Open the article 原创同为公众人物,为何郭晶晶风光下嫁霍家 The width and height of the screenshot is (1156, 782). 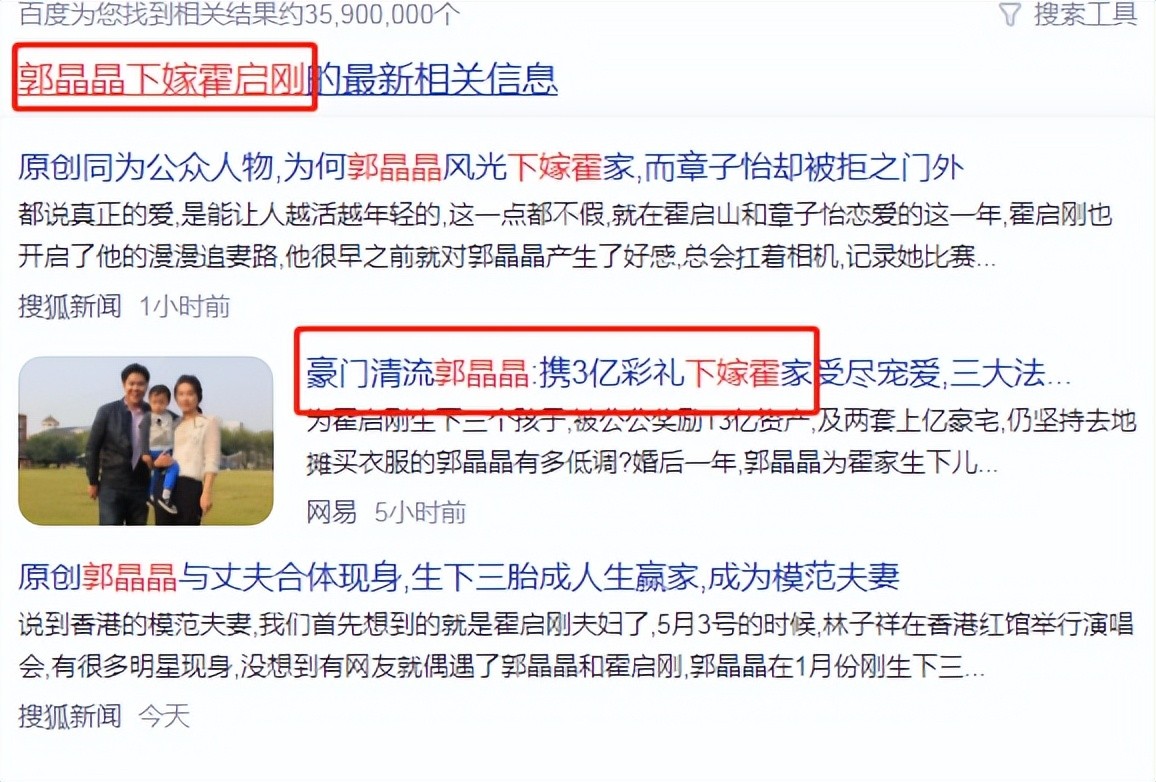(491, 167)
